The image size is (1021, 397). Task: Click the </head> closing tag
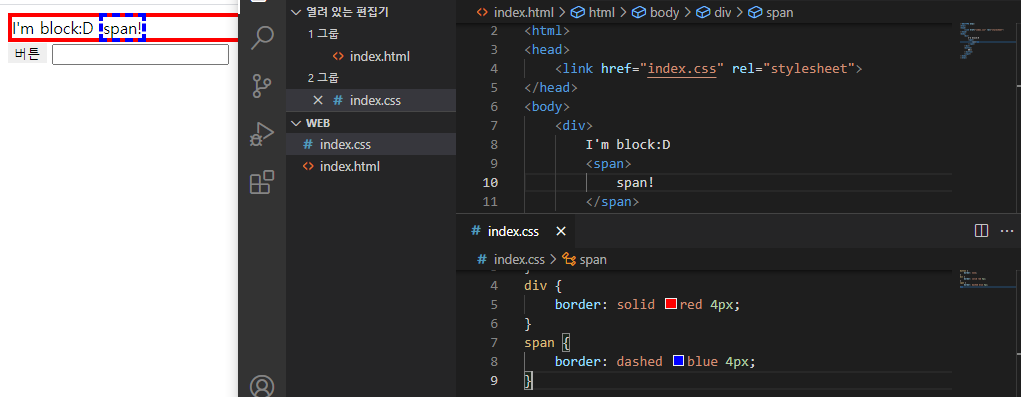(x=551, y=87)
